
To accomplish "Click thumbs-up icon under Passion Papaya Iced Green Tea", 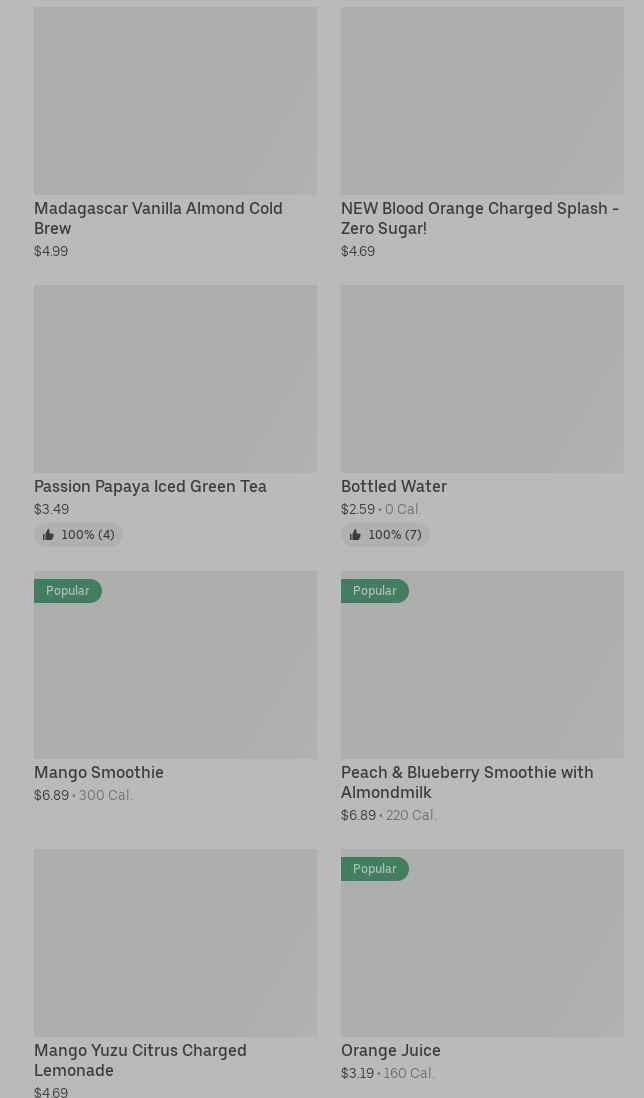I will [48, 535].
